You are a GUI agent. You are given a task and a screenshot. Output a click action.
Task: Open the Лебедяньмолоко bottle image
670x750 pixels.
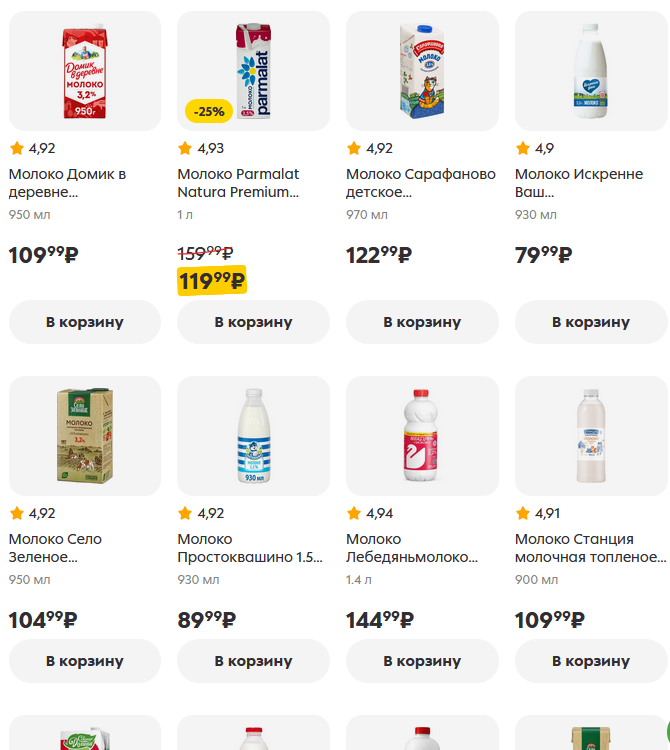[422, 436]
